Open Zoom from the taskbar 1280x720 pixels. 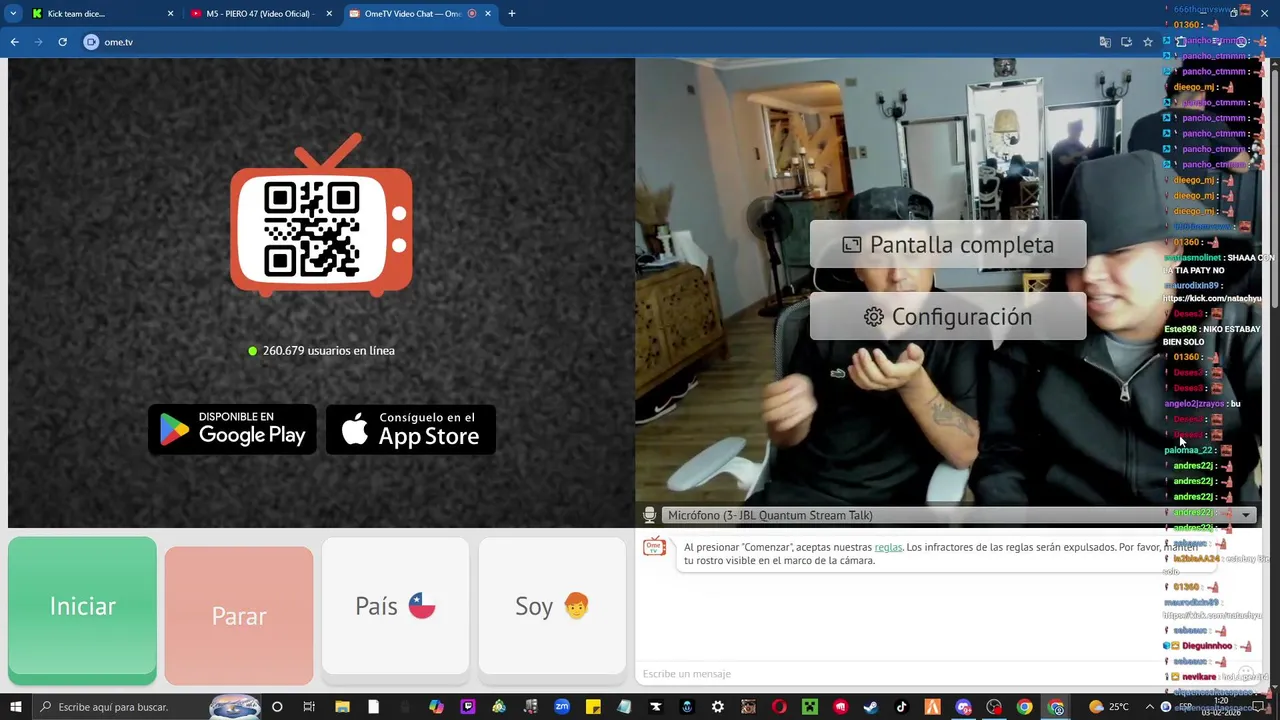pos(561,707)
